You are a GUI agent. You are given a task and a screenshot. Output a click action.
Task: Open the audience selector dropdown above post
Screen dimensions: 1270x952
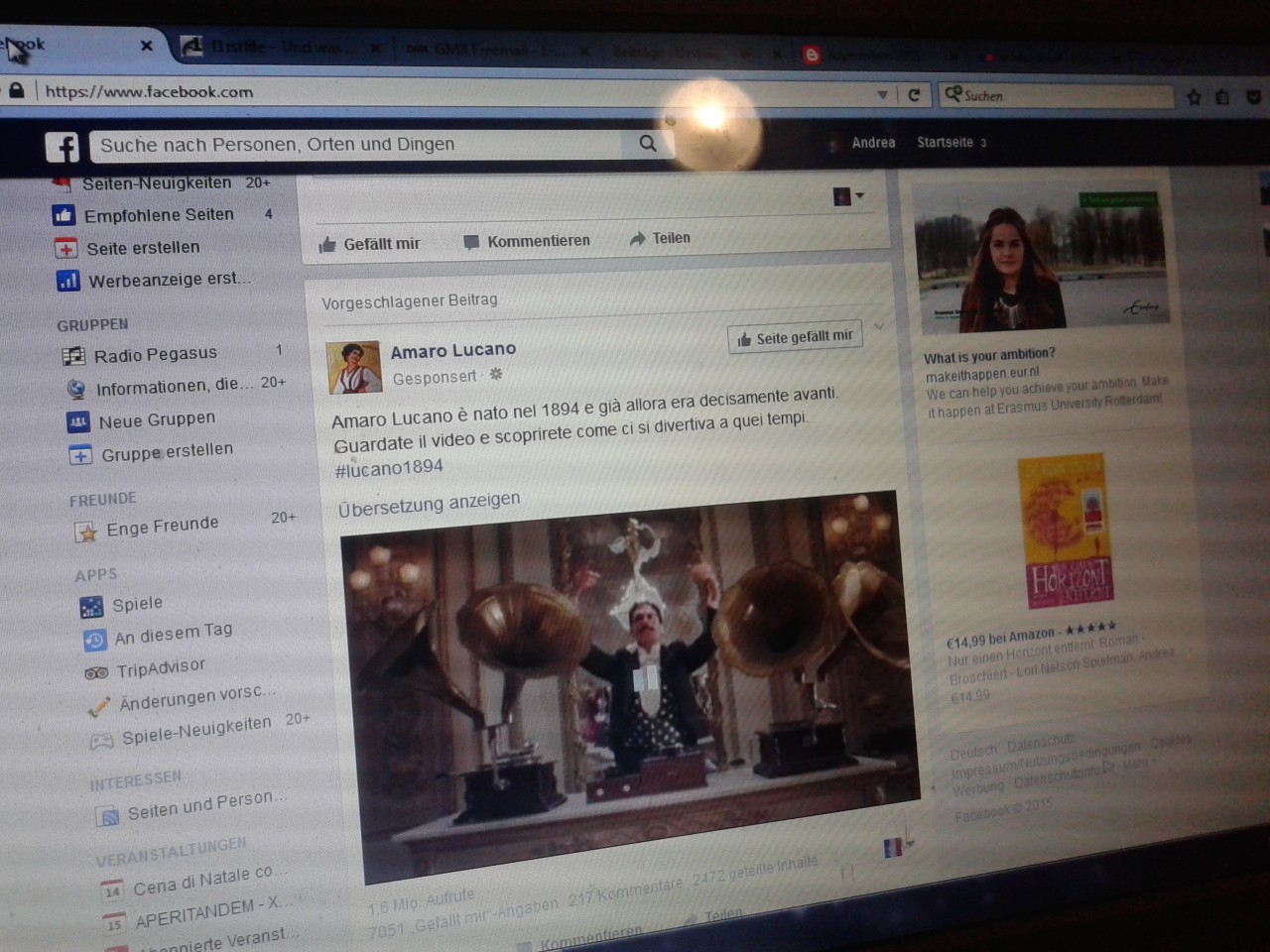(x=848, y=196)
